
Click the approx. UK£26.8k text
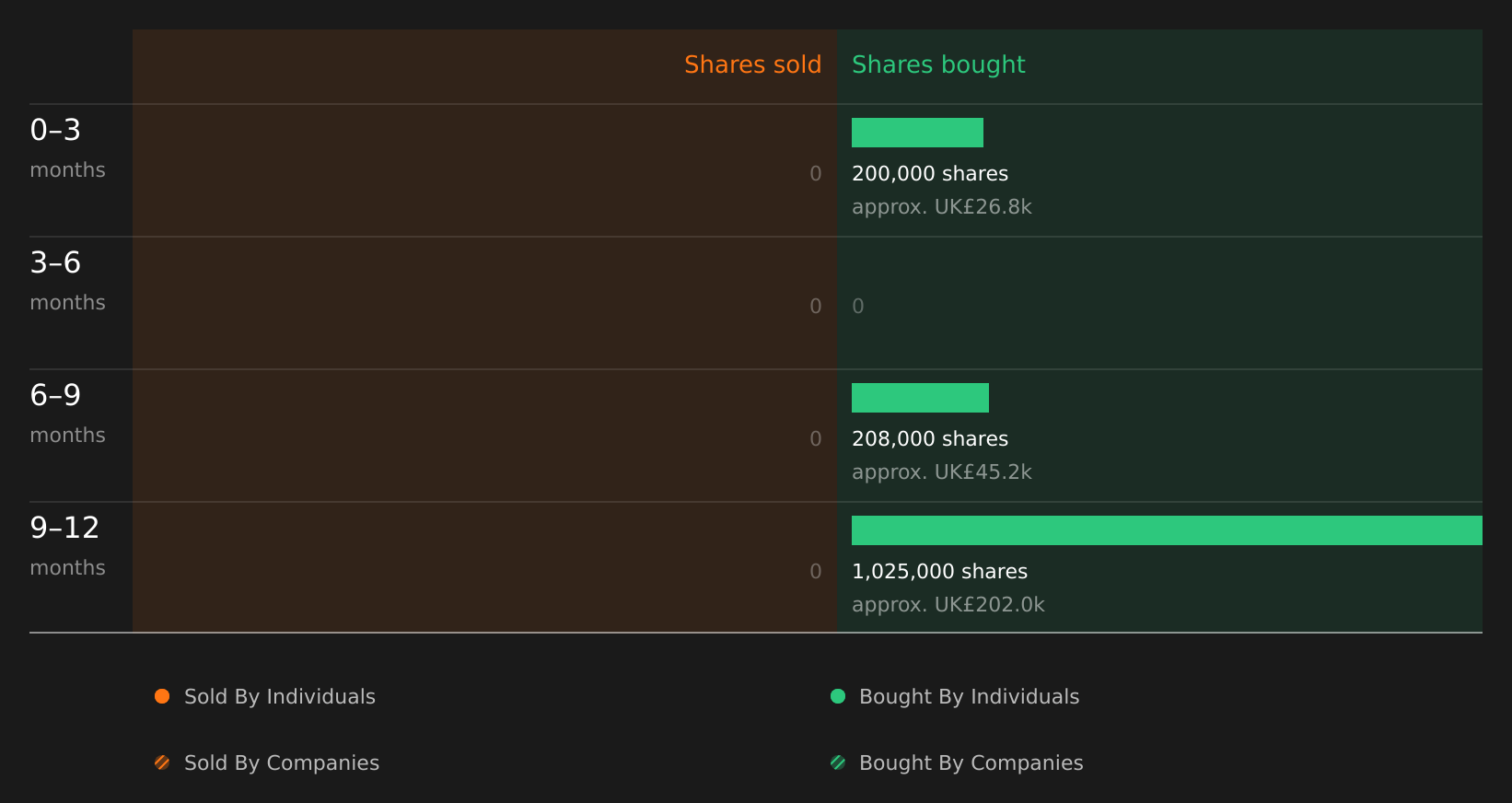942,207
